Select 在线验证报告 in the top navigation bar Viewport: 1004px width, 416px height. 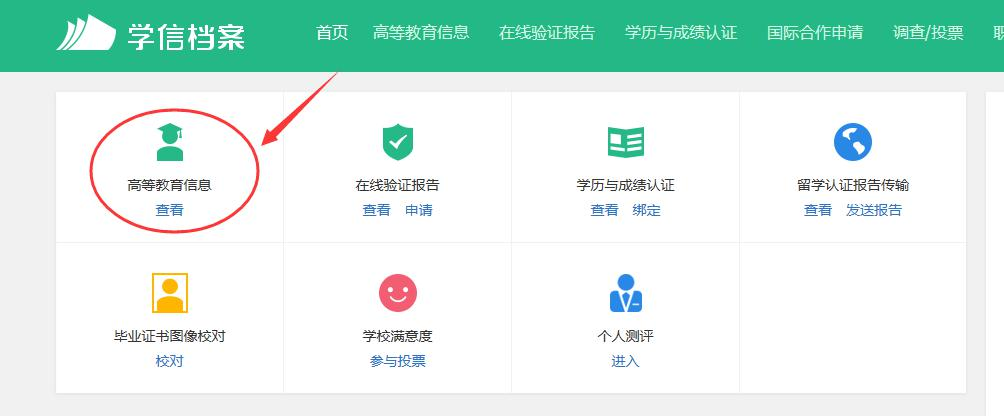[546, 33]
